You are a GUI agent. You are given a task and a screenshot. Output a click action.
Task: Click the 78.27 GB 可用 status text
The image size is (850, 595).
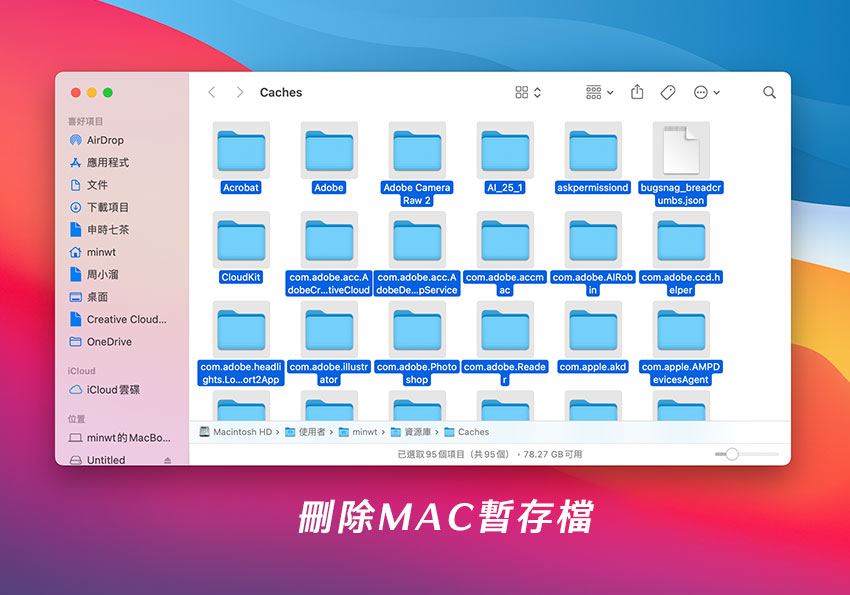[x=553, y=454]
